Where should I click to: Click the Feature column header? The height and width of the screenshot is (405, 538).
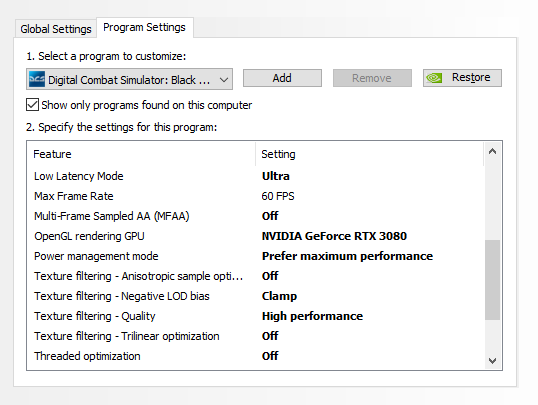coord(141,154)
